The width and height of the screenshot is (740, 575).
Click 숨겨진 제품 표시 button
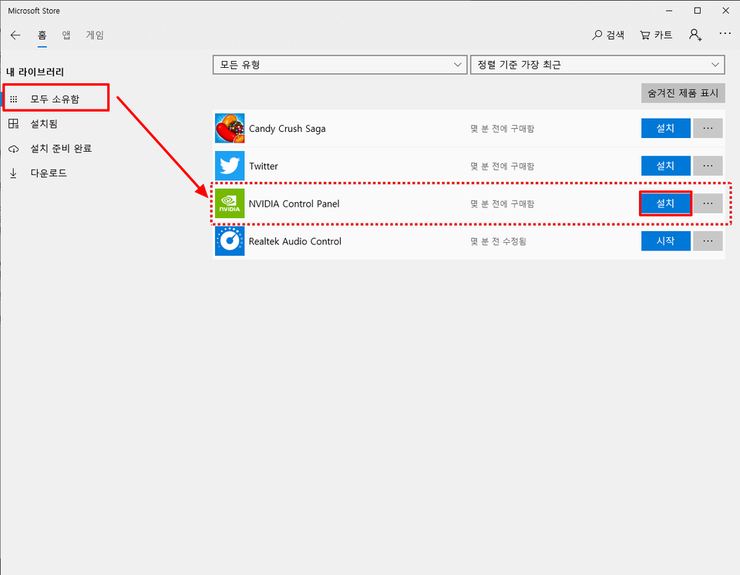pos(683,93)
